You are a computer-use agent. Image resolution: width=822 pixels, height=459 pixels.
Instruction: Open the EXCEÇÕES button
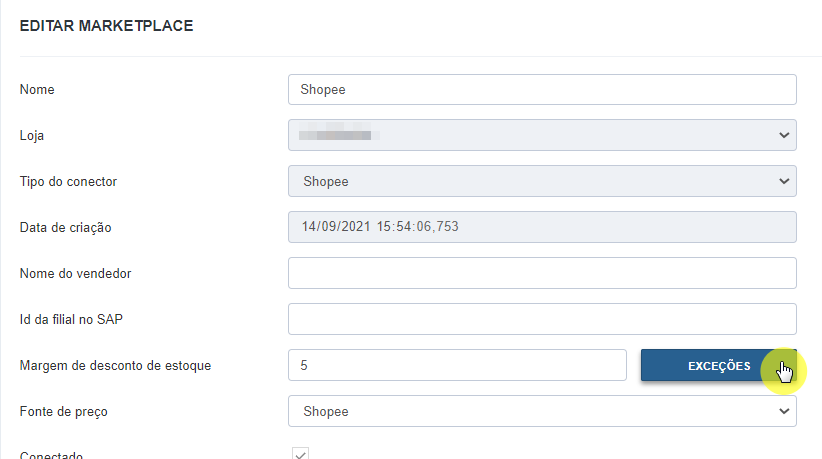pyautogui.click(x=719, y=365)
